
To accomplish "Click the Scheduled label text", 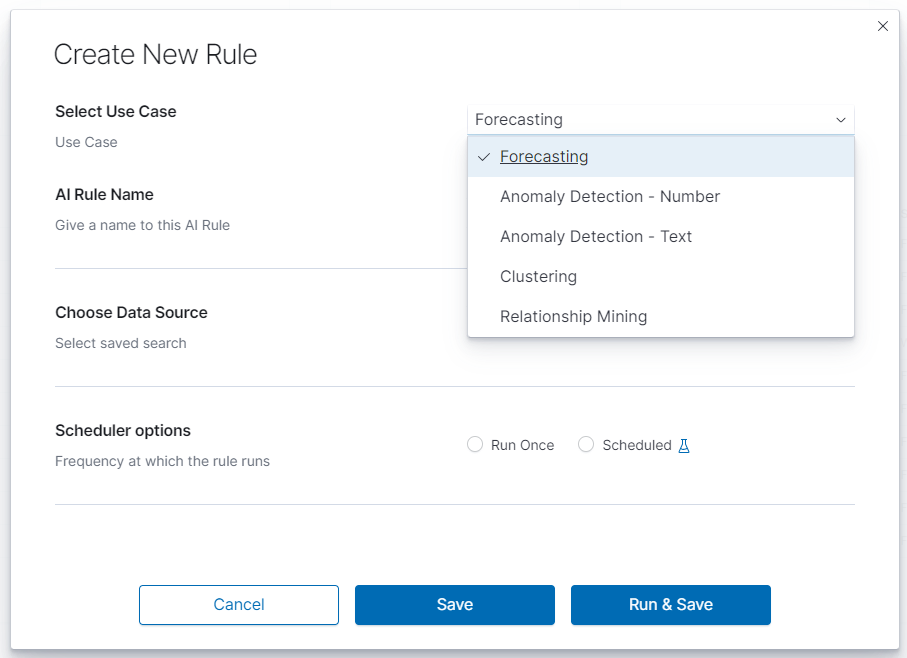I will click(x=637, y=445).
